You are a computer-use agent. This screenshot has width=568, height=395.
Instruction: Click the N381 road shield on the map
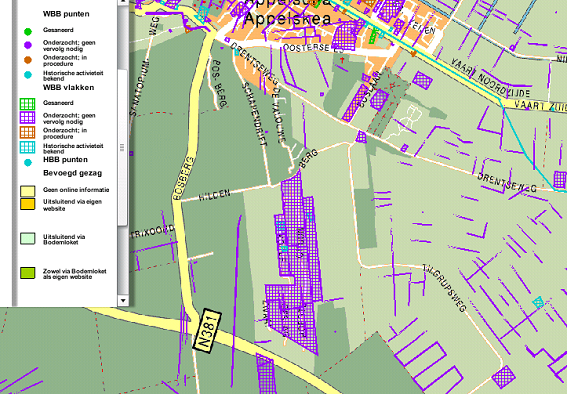coord(207,330)
